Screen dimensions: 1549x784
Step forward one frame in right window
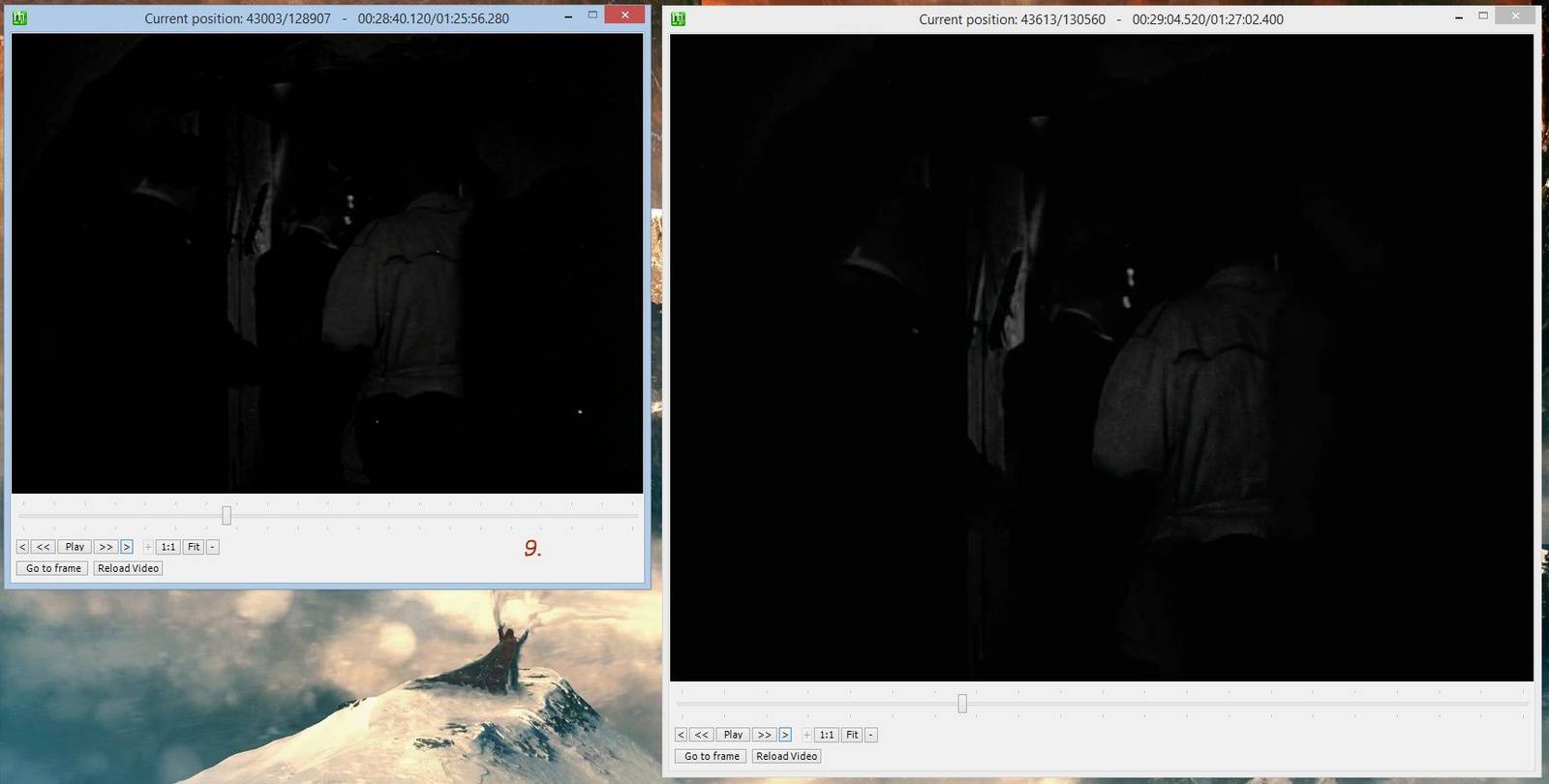tap(785, 735)
